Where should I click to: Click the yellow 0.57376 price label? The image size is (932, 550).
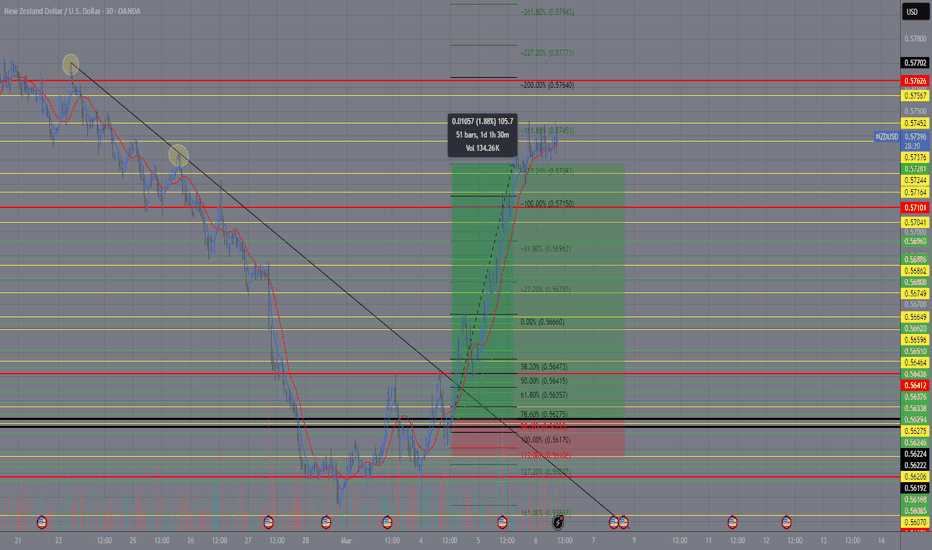click(915, 158)
